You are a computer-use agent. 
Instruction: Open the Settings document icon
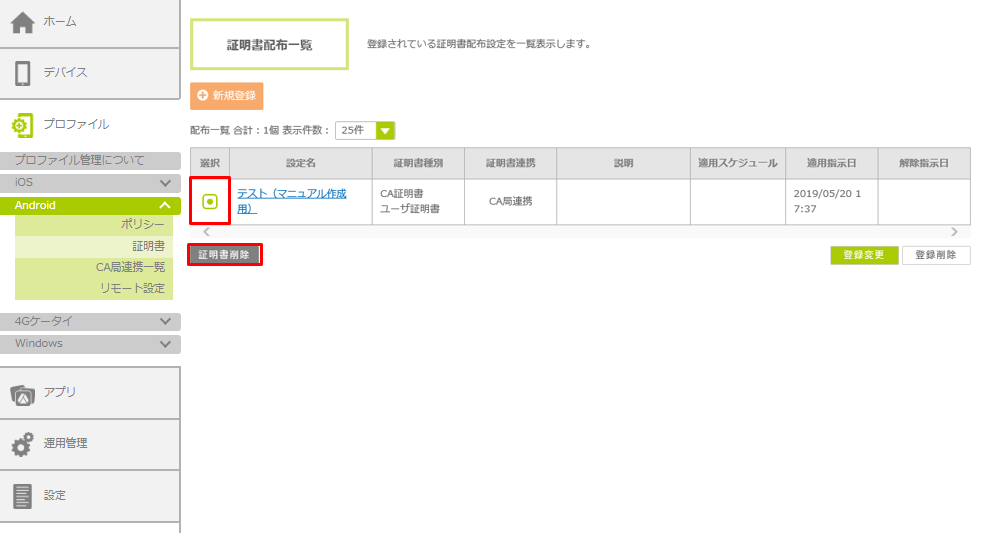pos(22,496)
